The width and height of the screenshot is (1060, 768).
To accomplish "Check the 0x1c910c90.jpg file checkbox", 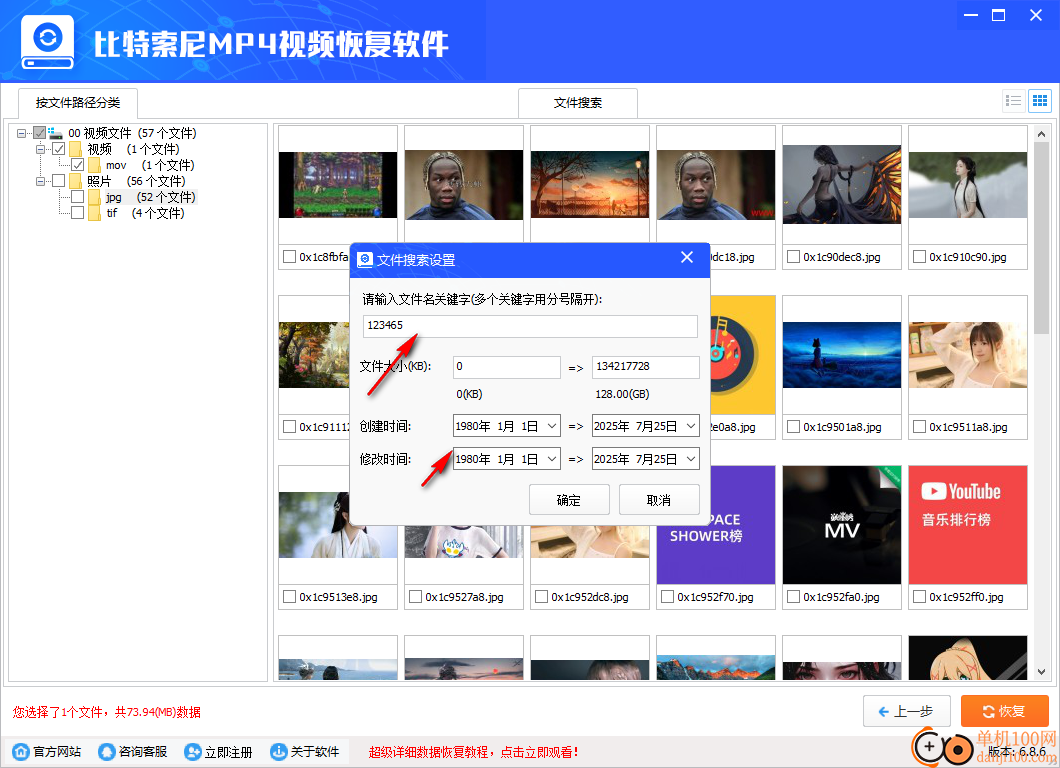I will 919,257.
